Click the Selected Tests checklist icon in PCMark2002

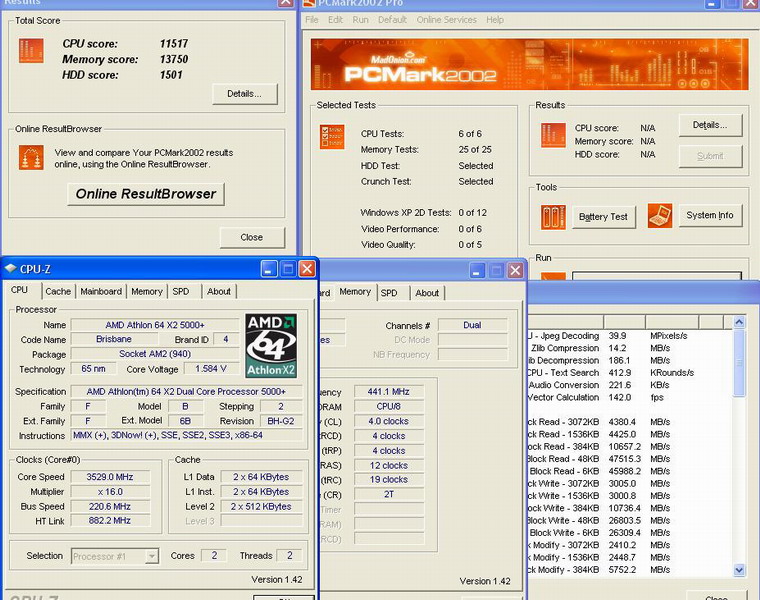click(332, 137)
